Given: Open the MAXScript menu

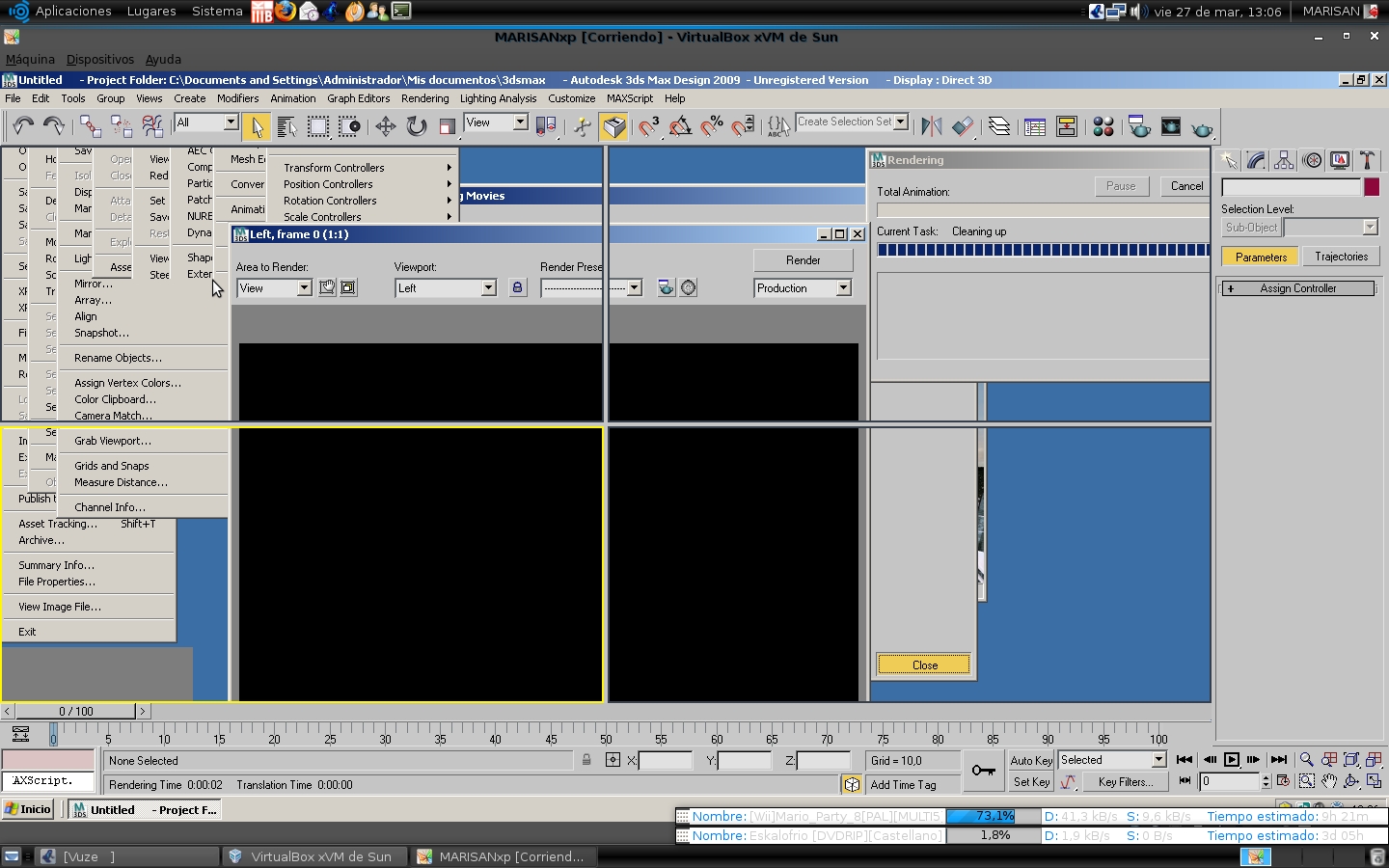Looking at the screenshot, I should click(630, 98).
